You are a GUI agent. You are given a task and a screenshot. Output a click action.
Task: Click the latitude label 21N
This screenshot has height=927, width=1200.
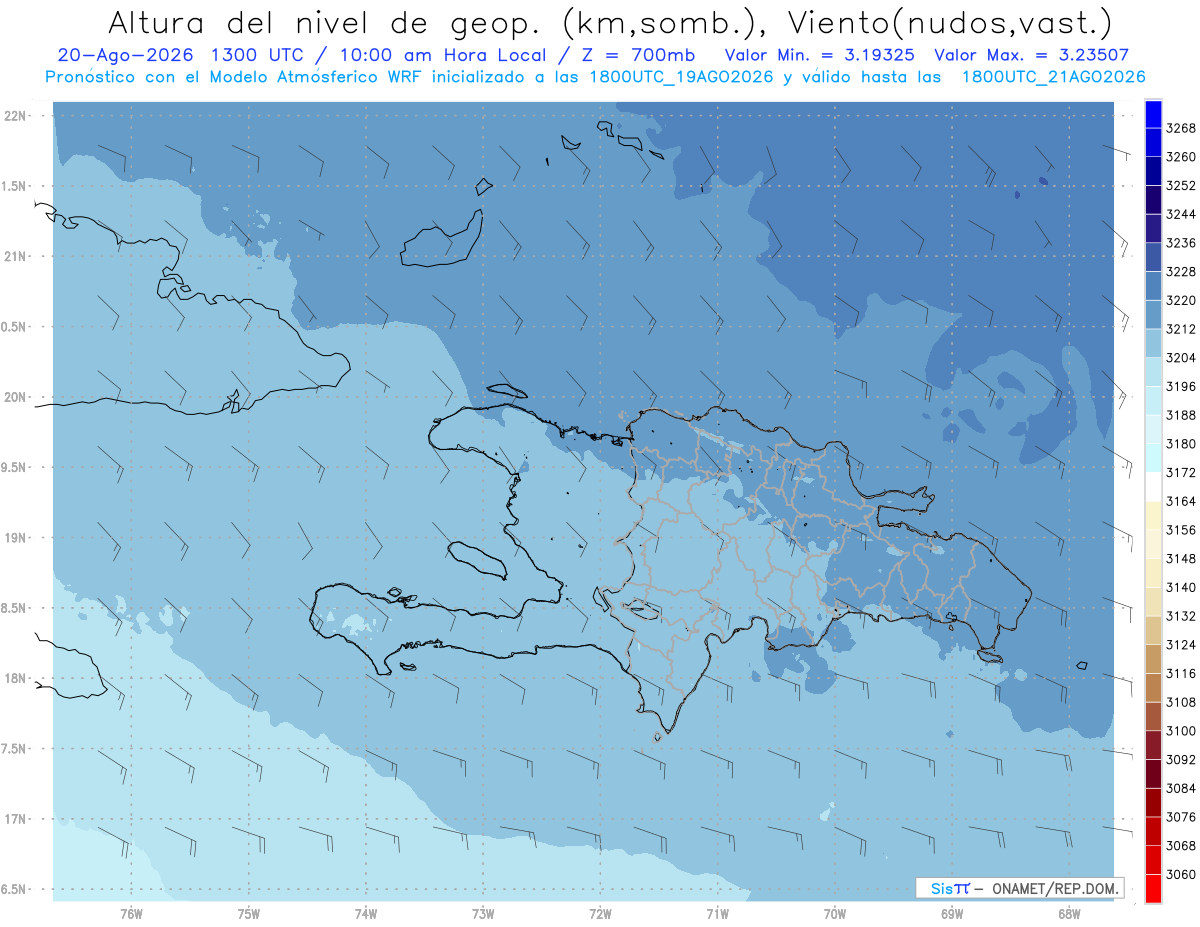(x=15, y=257)
